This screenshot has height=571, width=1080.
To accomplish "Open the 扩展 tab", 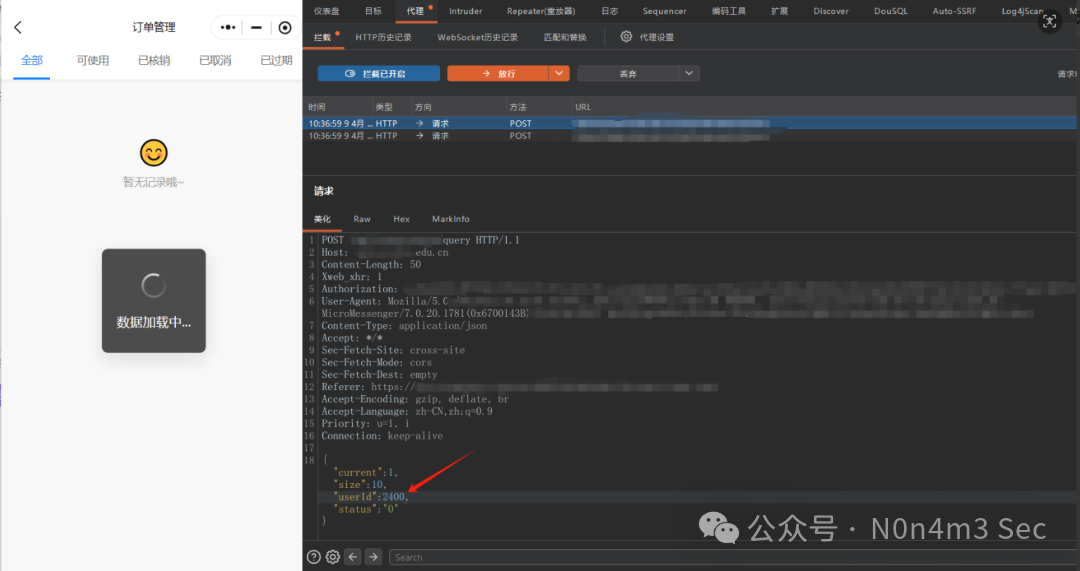I will [x=780, y=11].
